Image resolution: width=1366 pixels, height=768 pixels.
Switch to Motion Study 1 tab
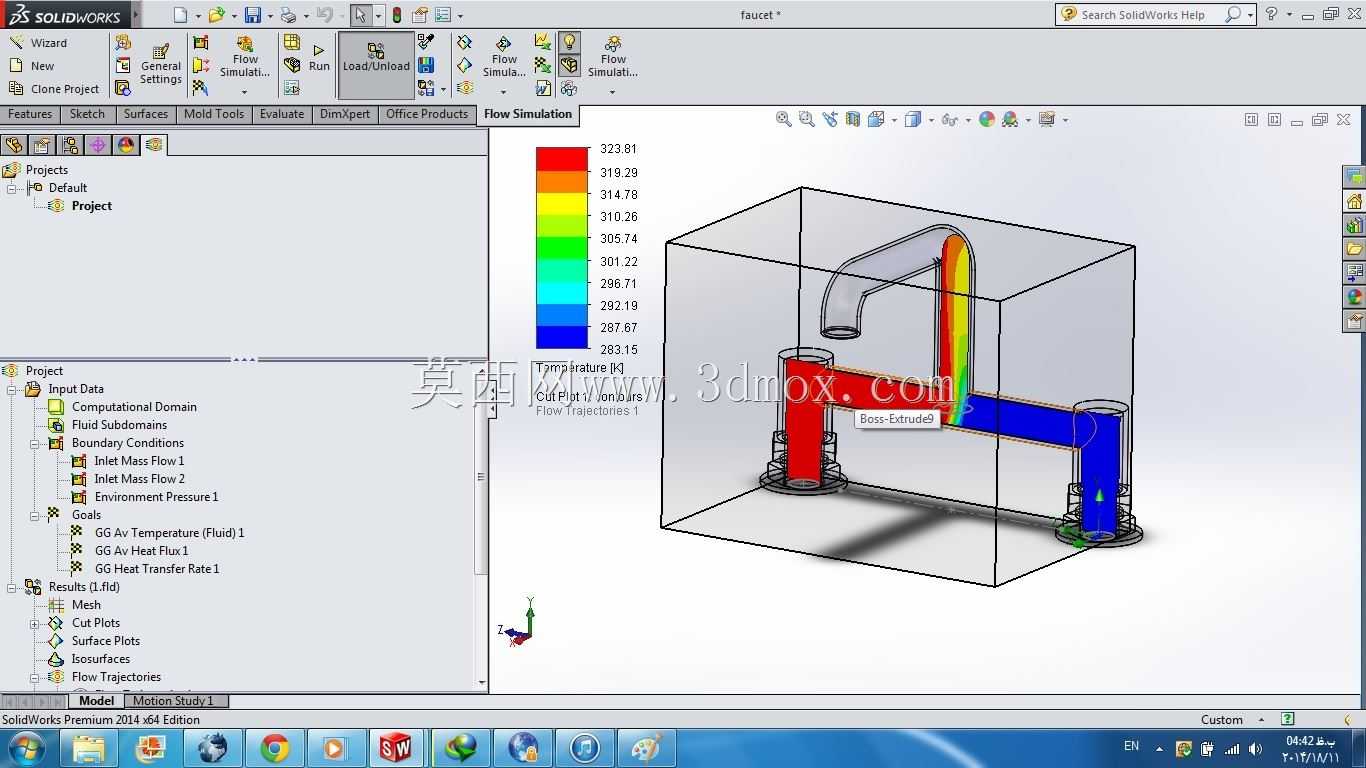click(173, 701)
